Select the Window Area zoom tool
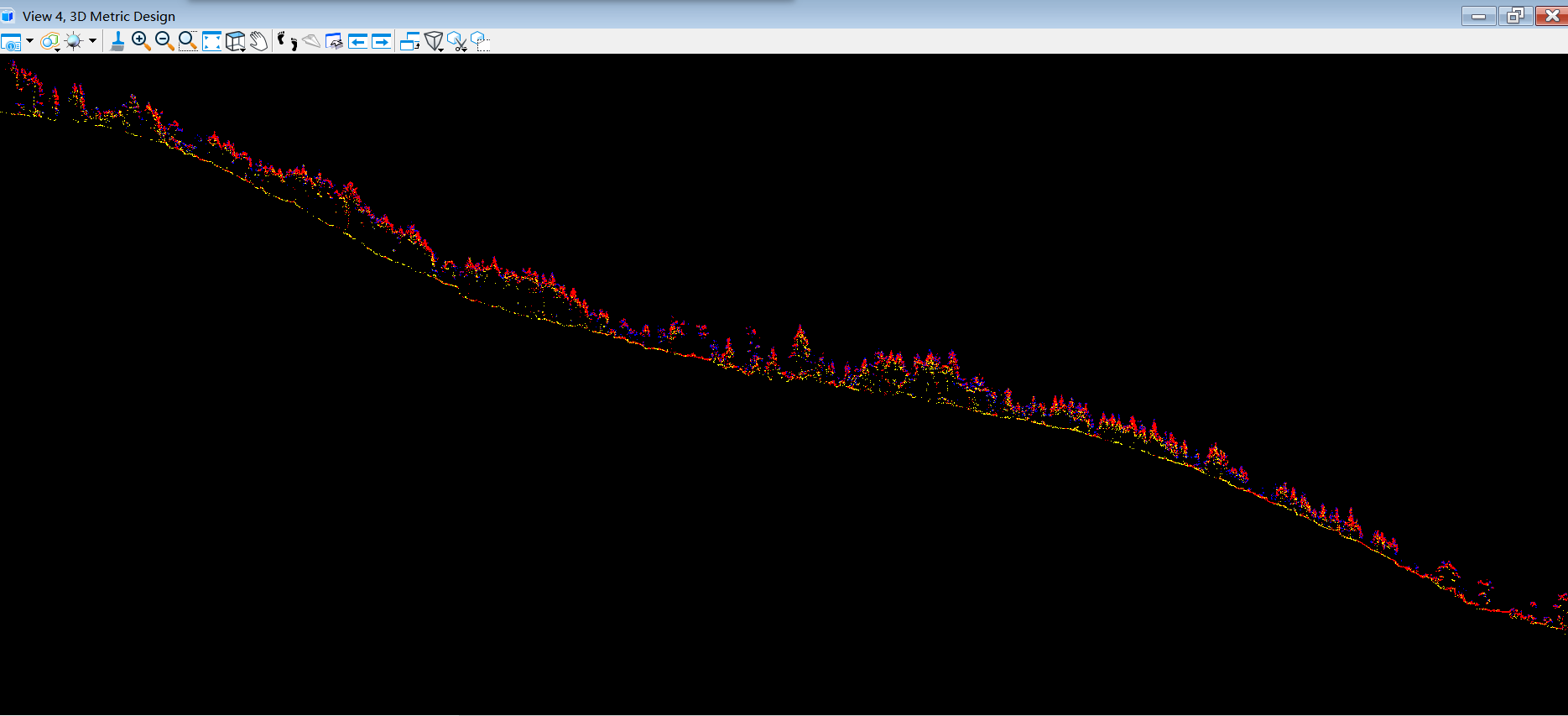Image resolution: width=1568 pixels, height=716 pixels. click(188, 41)
